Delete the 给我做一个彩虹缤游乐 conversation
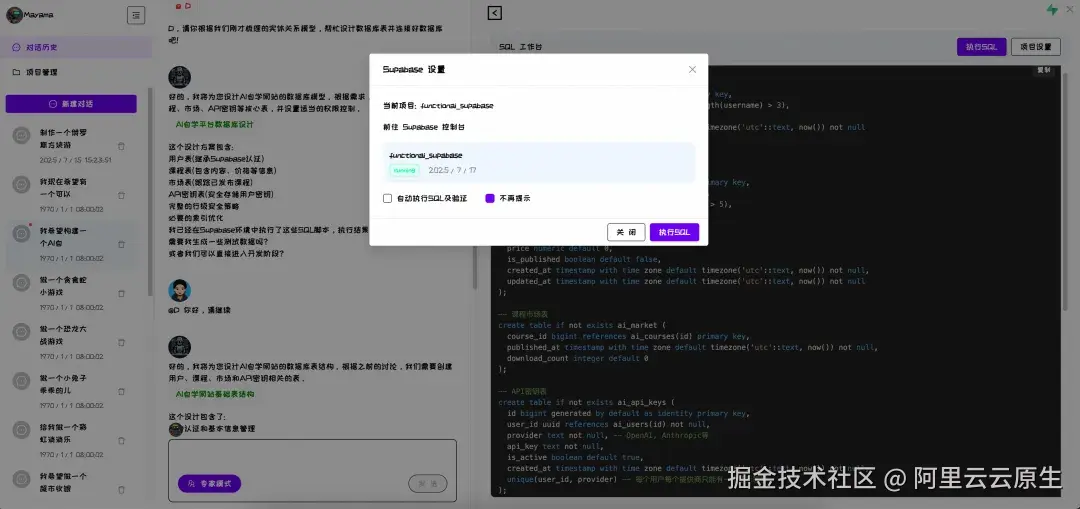Image resolution: width=1080 pixels, height=509 pixels. [x=121, y=441]
